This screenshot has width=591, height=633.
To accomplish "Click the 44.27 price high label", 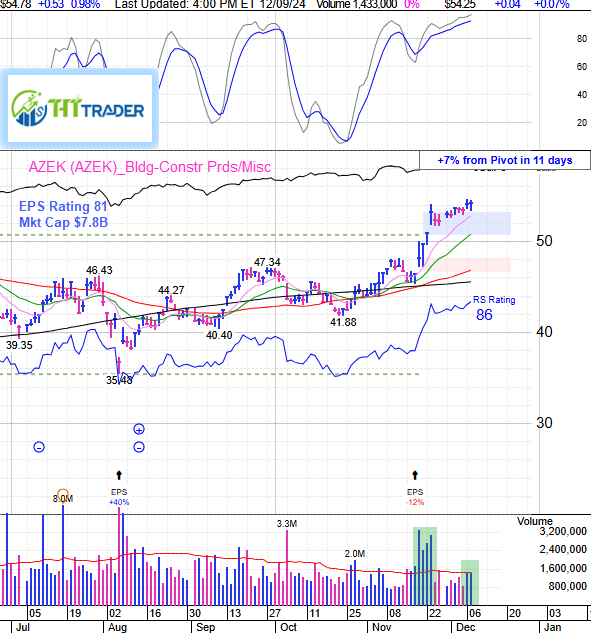I will pyautogui.click(x=171, y=290).
